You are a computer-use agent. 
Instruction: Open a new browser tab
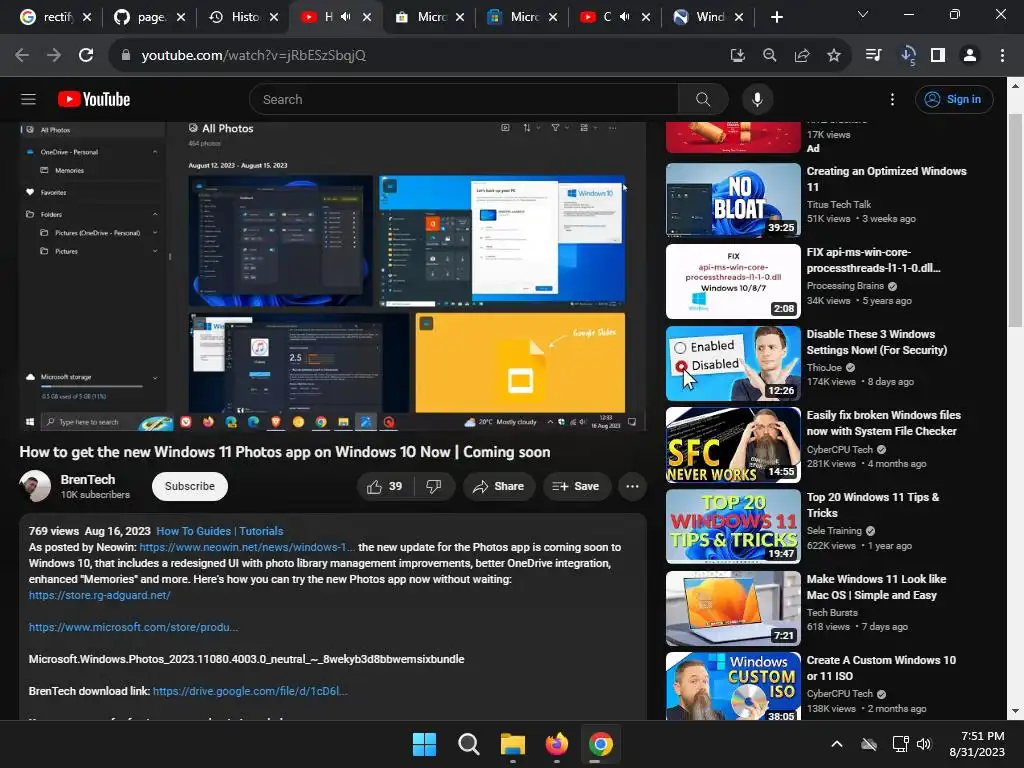click(x=776, y=17)
